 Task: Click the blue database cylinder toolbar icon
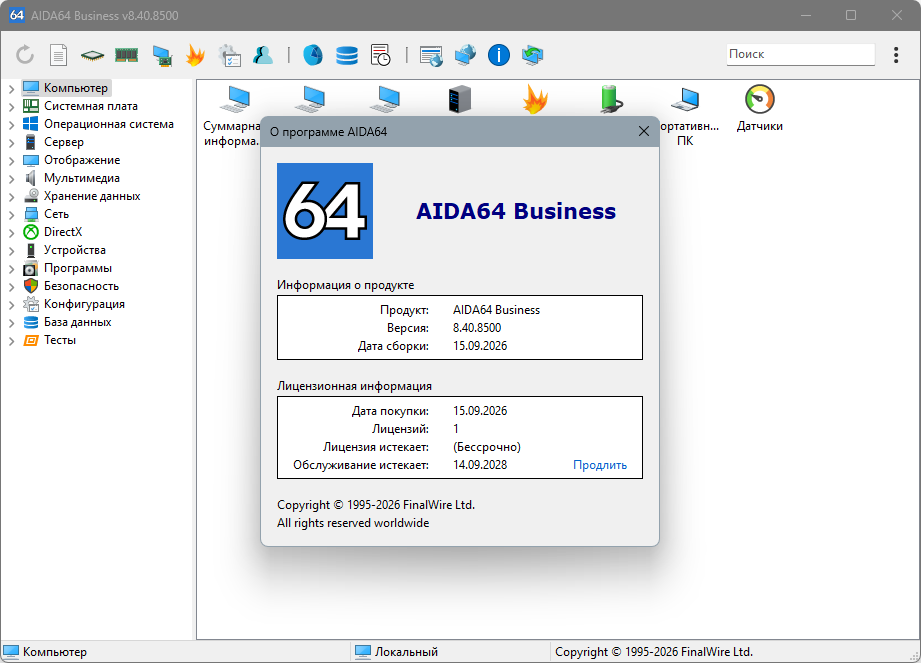click(x=347, y=55)
